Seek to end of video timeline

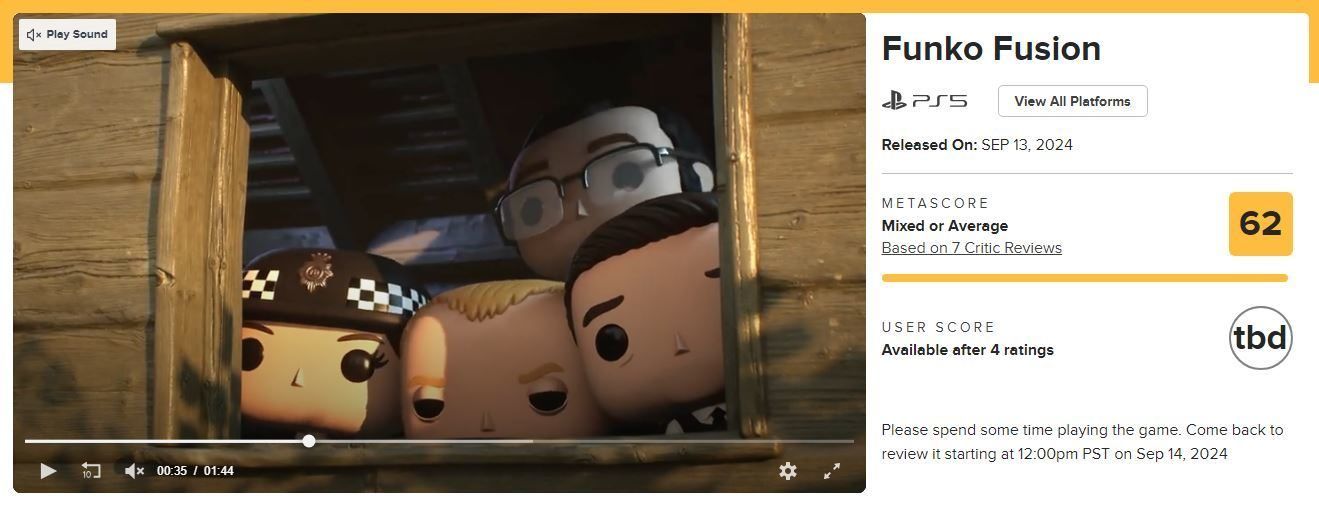click(x=853, y=441)
